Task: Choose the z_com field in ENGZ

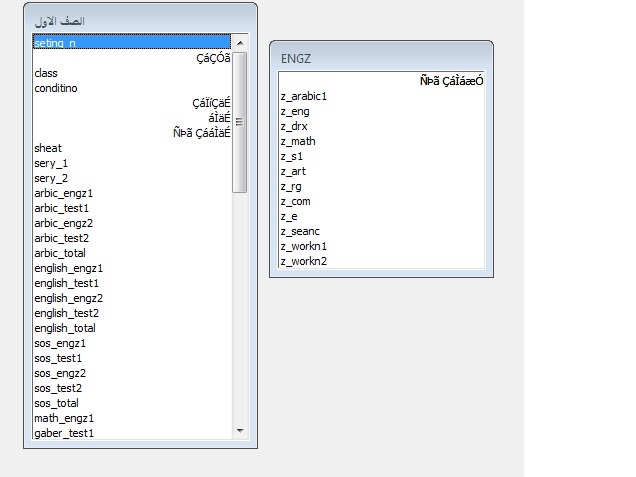Action: click(296, 201)
